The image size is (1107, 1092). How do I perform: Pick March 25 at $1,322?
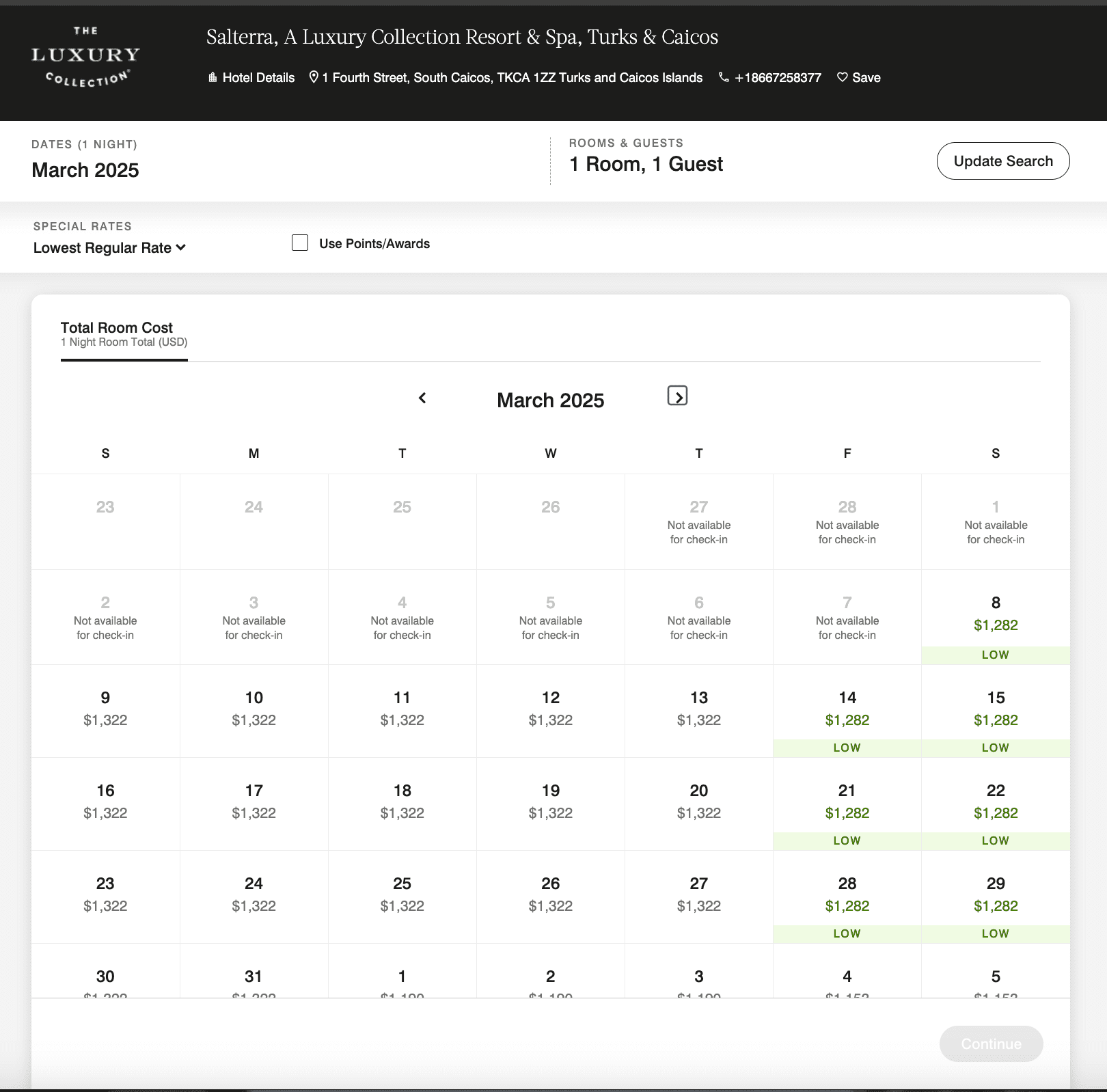[x=402, y=897]
